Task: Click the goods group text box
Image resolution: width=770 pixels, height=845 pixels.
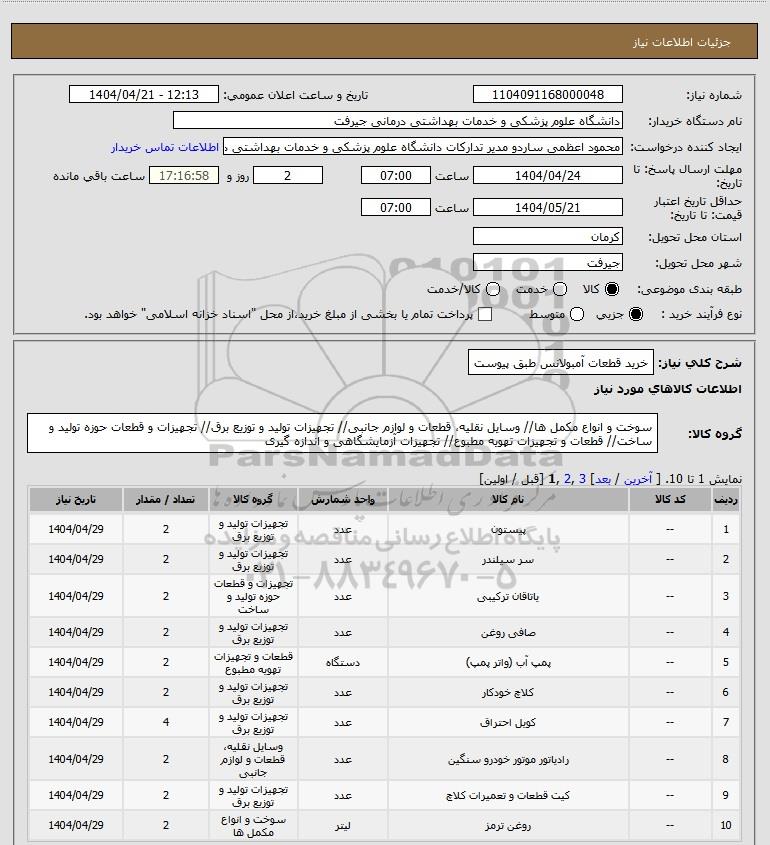Action: pos(342,434)
